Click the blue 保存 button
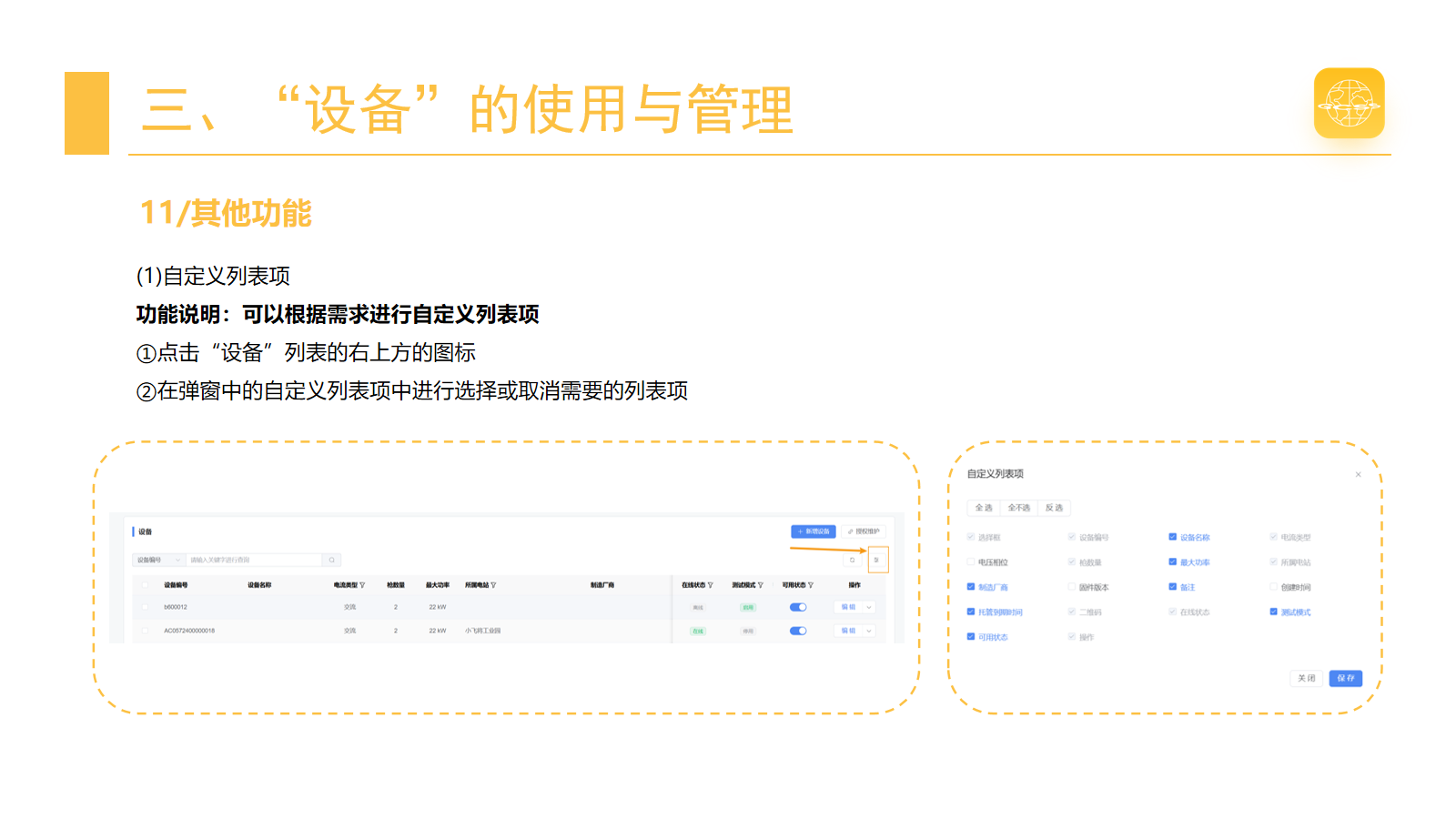This screenshot has height=819, width=1456. [x=1346, y=678]
